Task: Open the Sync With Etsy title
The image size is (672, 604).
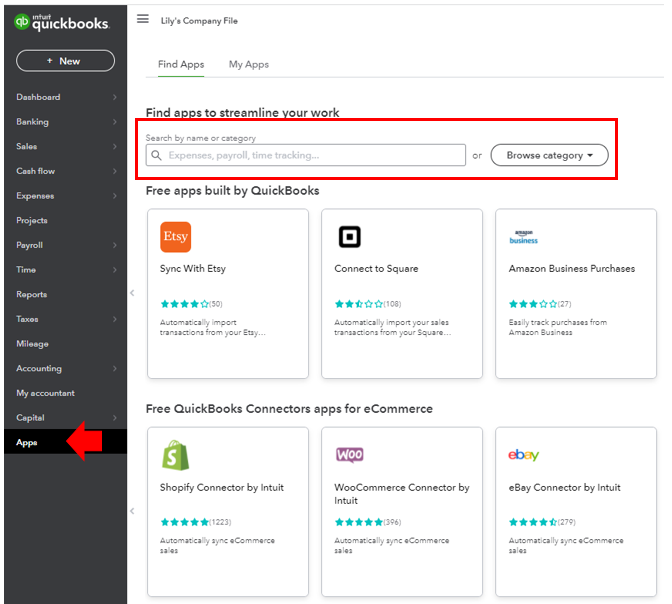Action: (x=192, y=269)
